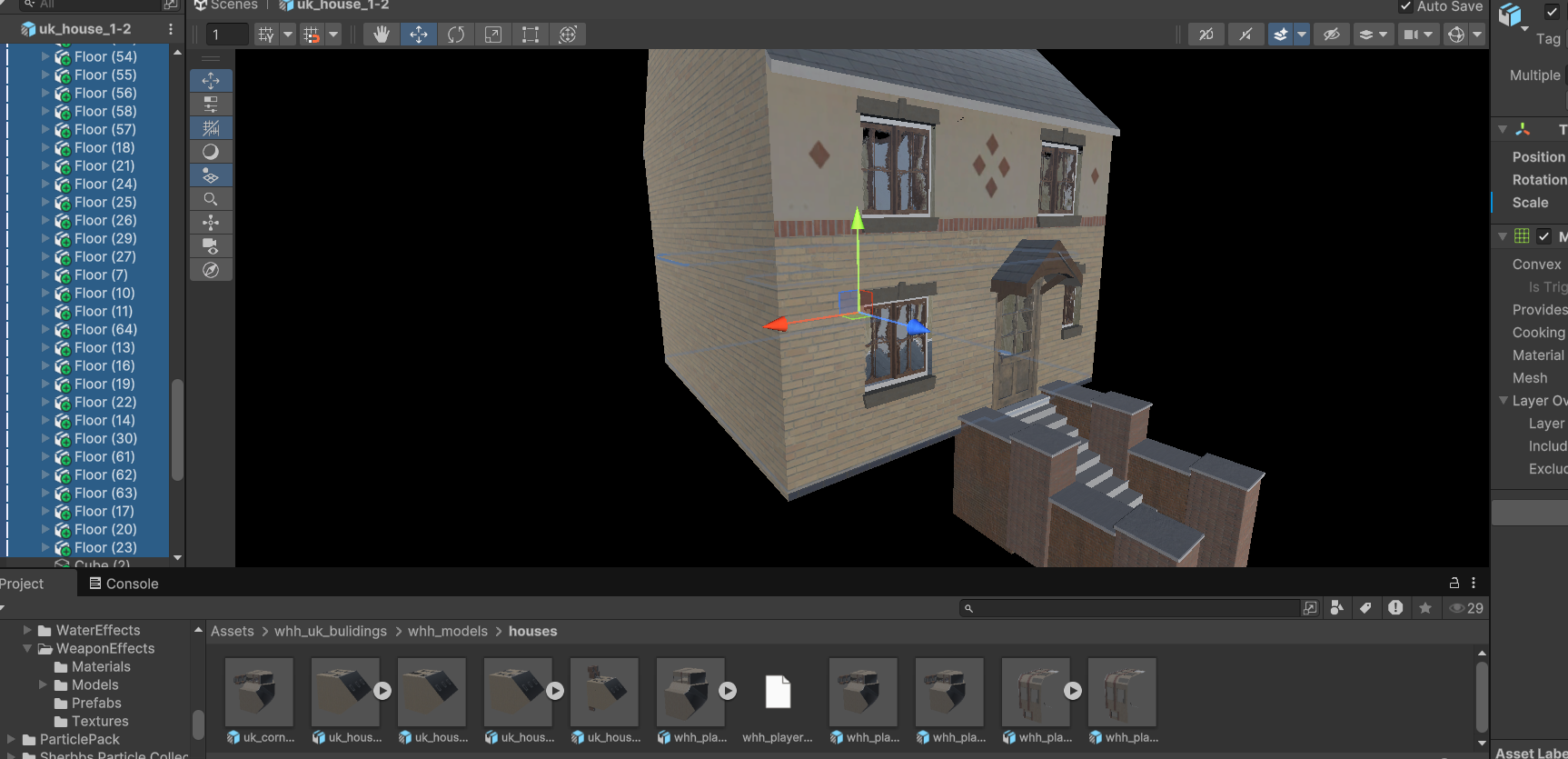Select the Hand (view) tool
The width and height of the screenshot is (1568, 759).
click(382, 35)
